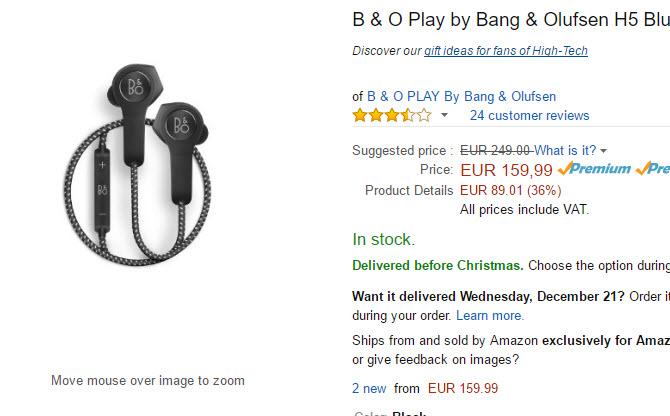Click the What is it? link
The height and width of the screenshot is (416, 670).
coord(565,150)
